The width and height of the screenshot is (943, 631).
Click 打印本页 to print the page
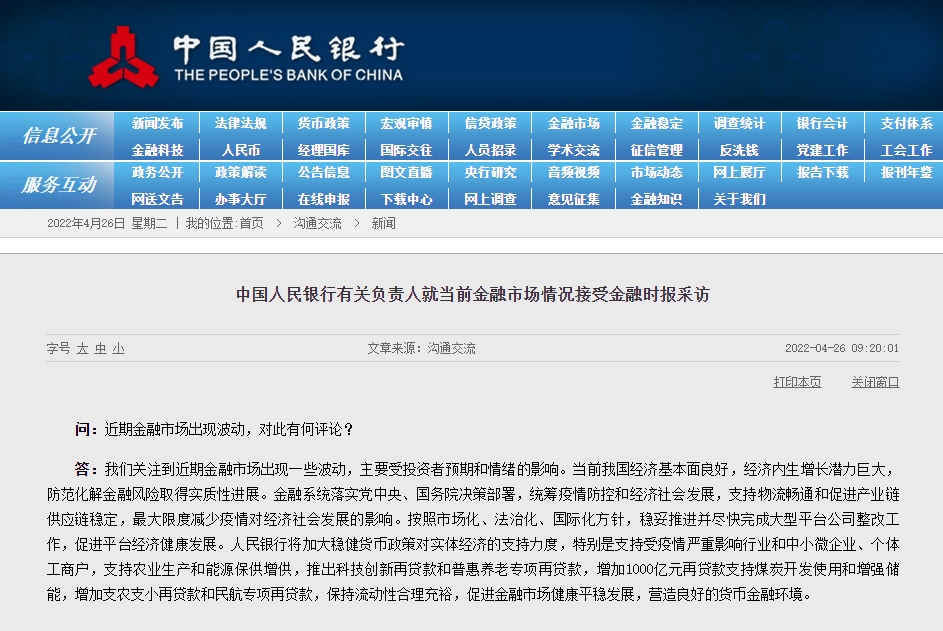797,382
